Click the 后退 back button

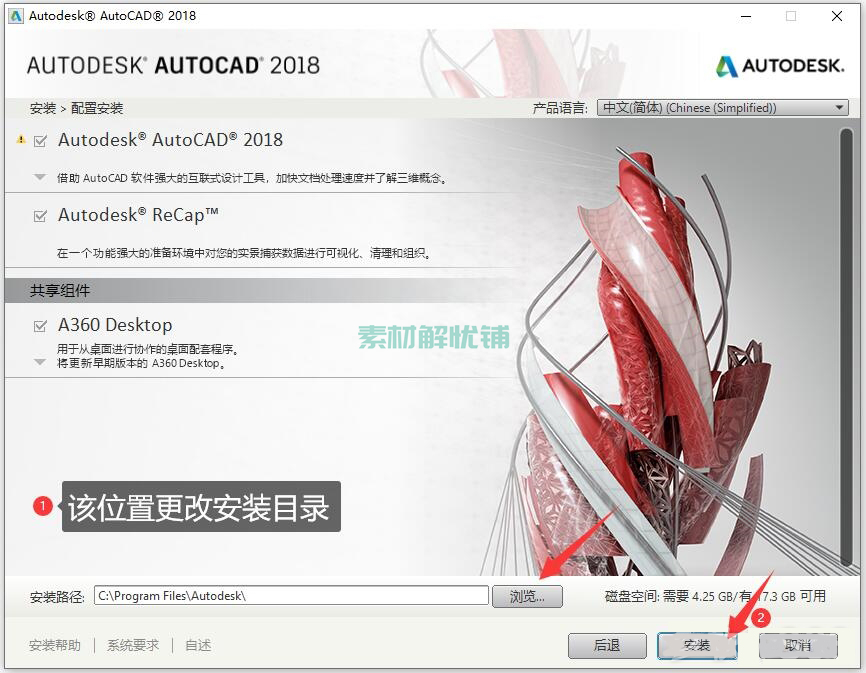click(x=607, y=645)
